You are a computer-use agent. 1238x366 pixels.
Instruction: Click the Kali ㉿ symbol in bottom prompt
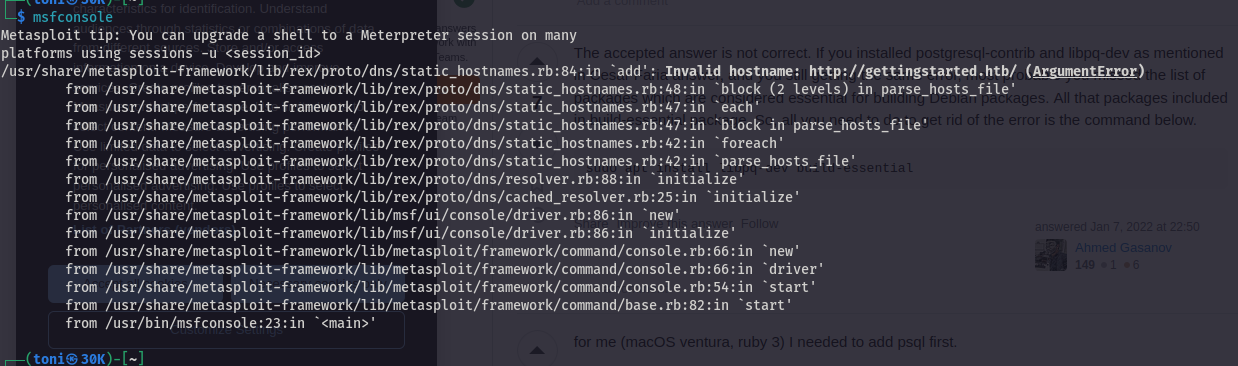coord(71,358)
